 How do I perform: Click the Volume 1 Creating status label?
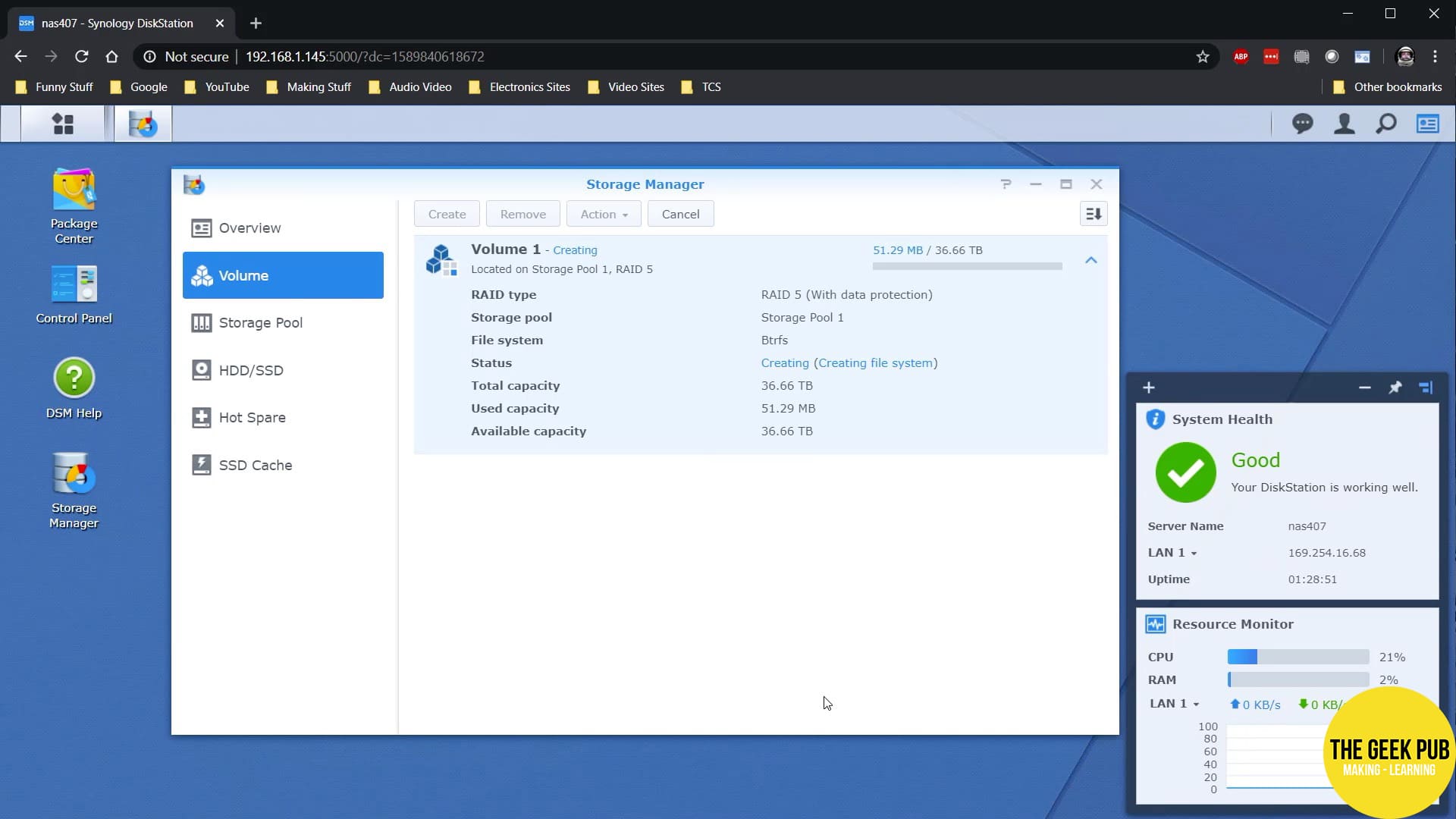575,250
